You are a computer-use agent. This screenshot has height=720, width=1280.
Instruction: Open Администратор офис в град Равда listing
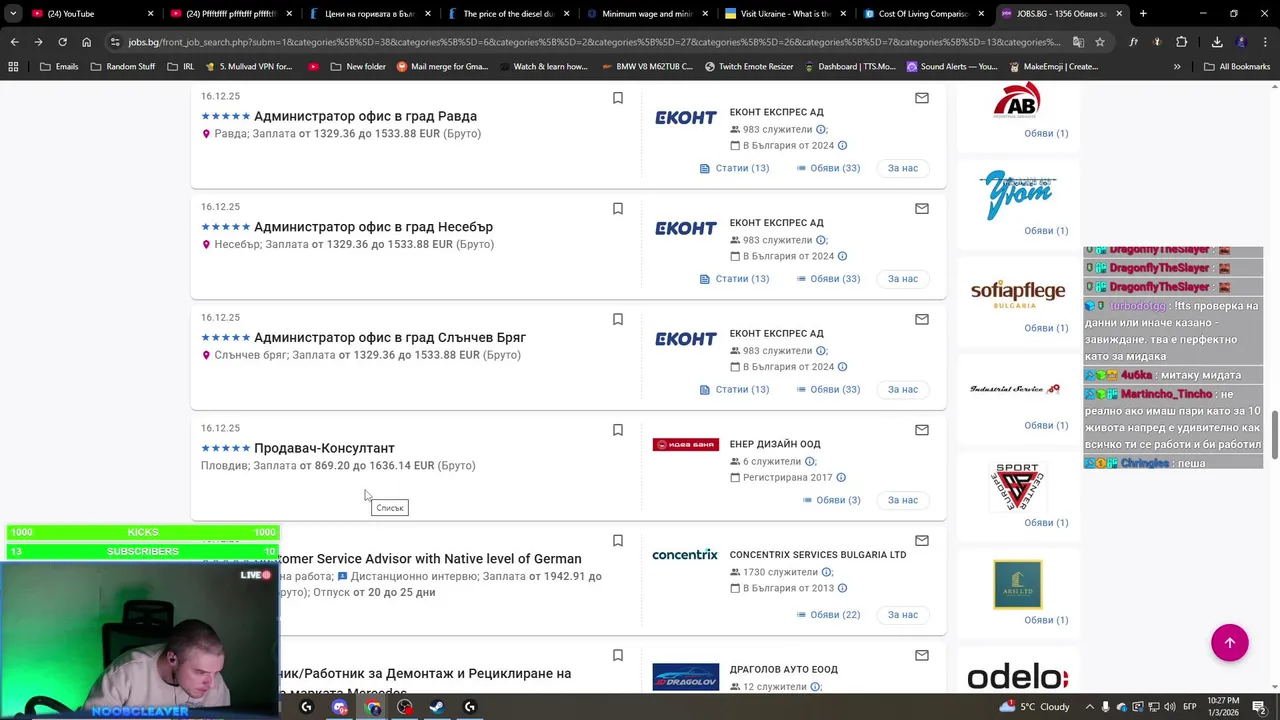point(365,116)
